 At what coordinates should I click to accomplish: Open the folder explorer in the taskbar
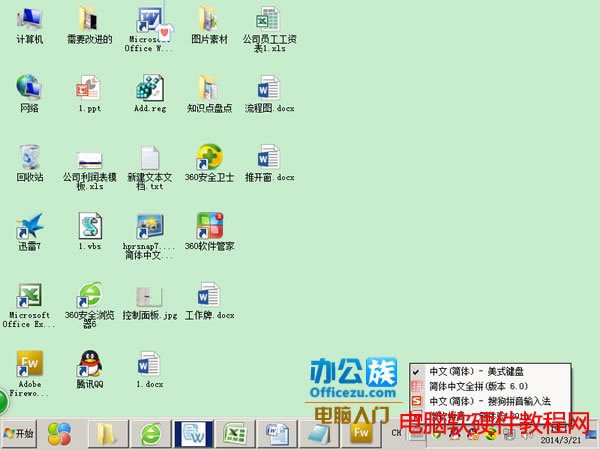108,434
